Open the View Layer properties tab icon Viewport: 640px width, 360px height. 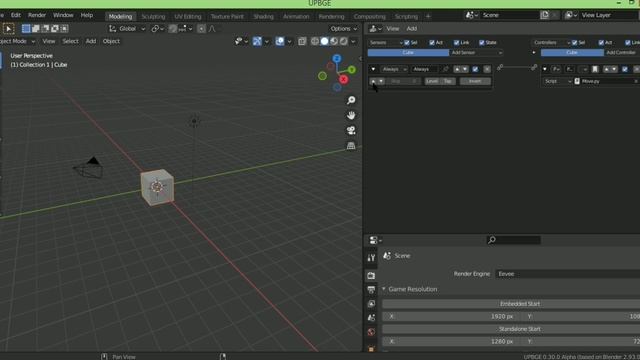click(371, 304)
